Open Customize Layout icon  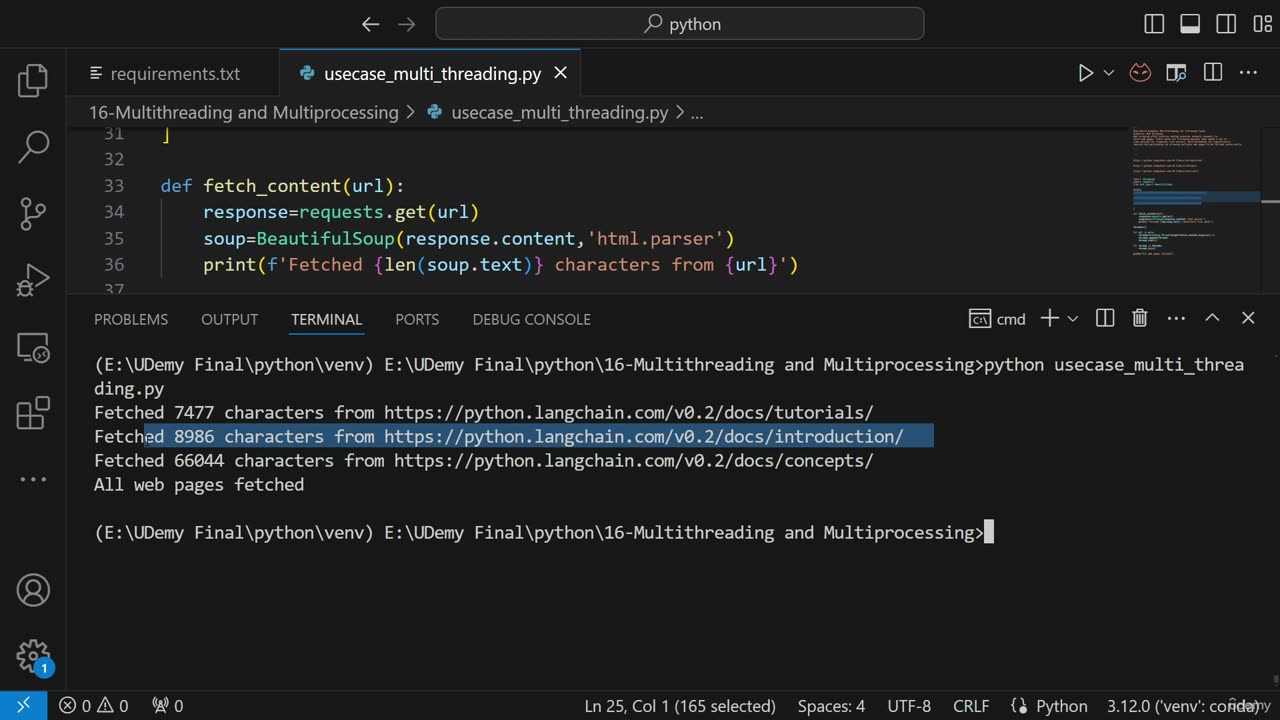pos(1261,24)
